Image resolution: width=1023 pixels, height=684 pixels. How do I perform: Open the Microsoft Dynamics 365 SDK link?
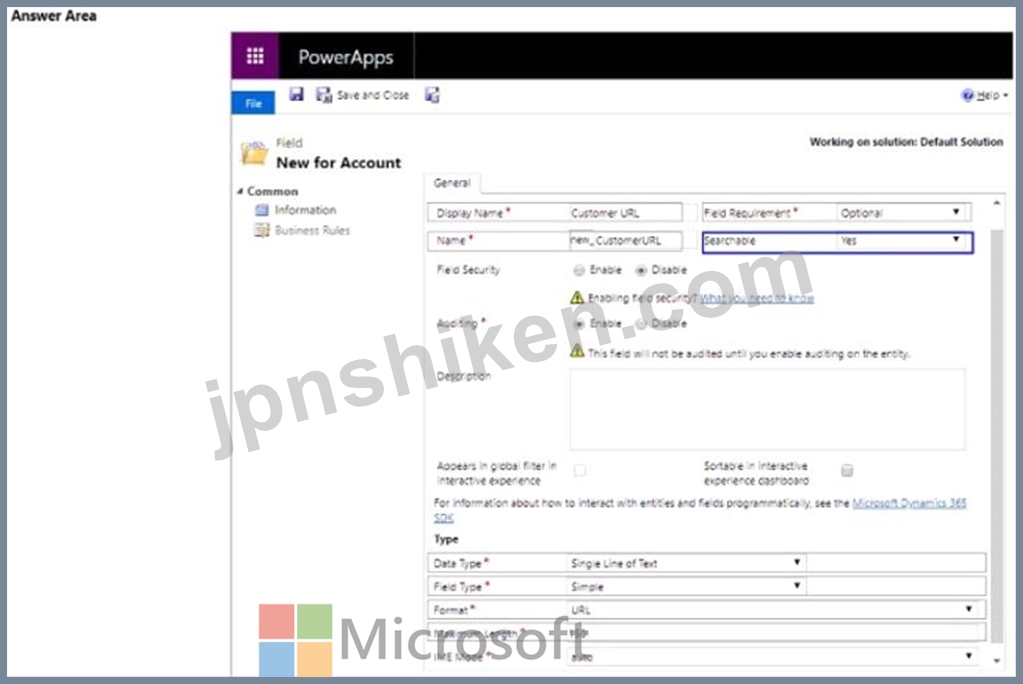click(x=909, y=503)
